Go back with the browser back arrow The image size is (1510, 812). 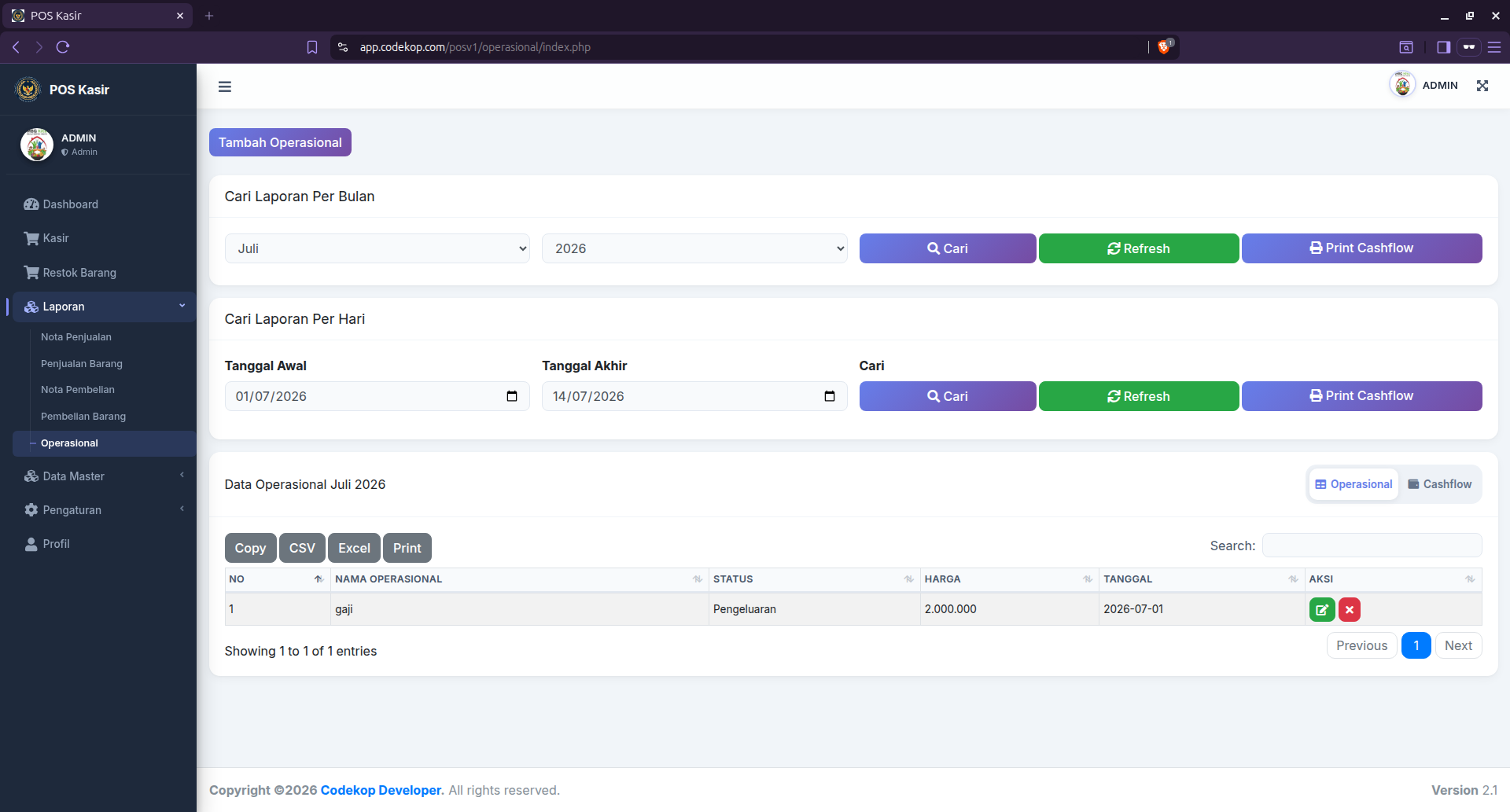tap(17, 47)
